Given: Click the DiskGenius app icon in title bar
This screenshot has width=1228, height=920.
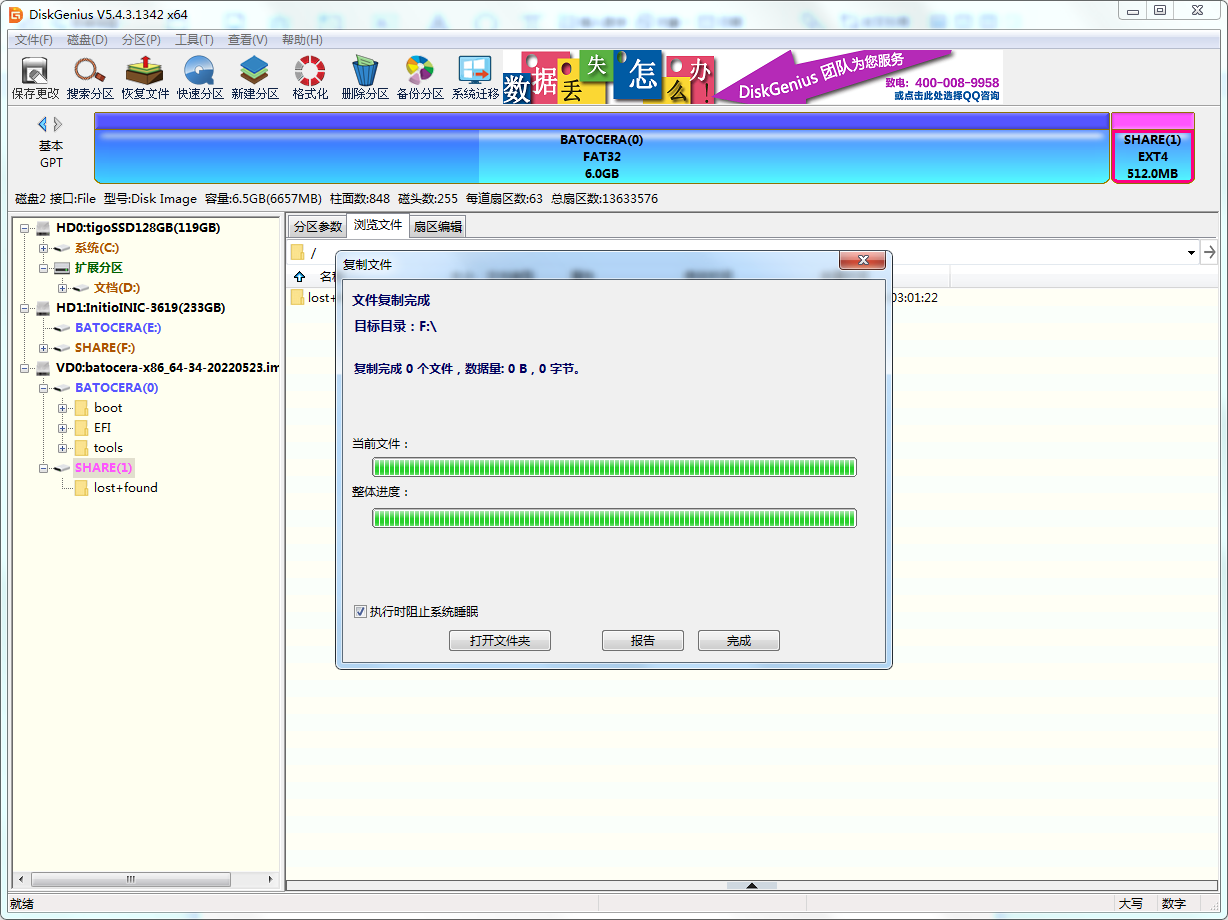Looking at the screenshot, I should [15, 14].
